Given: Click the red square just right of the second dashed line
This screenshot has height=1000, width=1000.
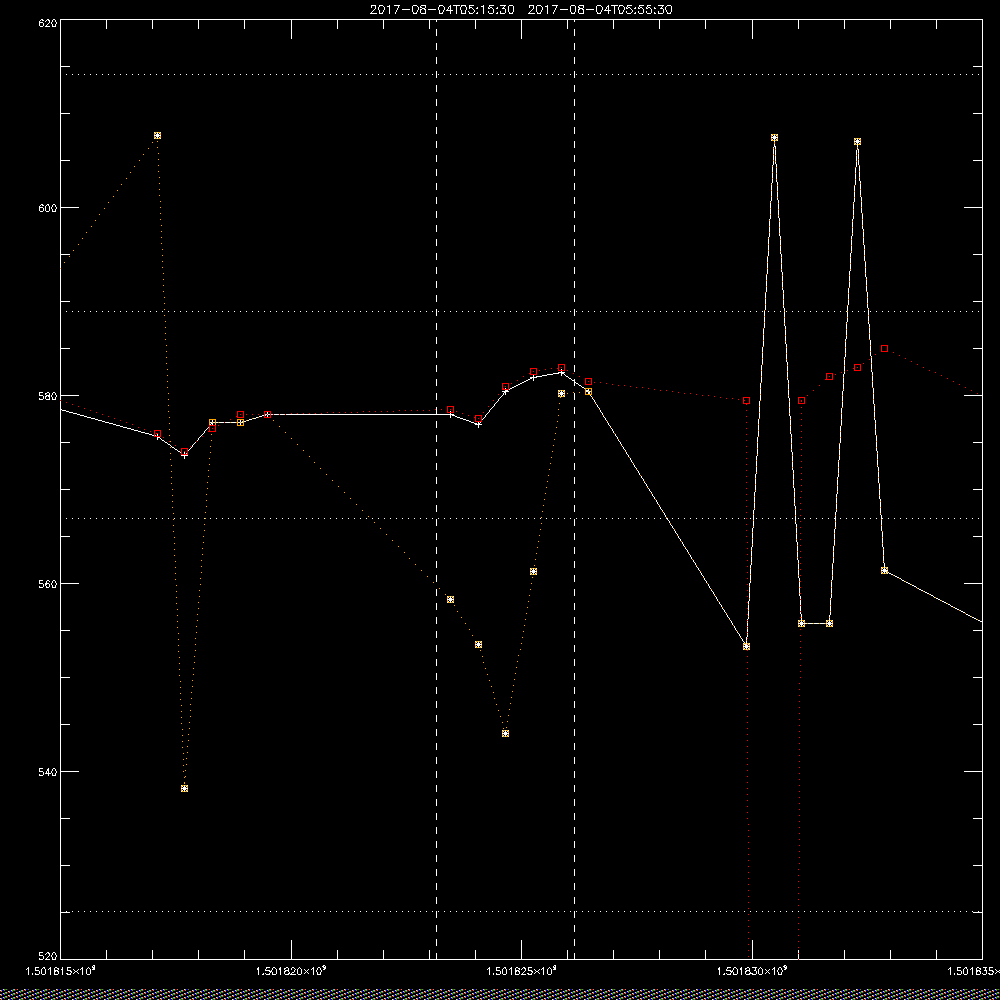Looking at the screenshot, I should click(x=588, y=381).
